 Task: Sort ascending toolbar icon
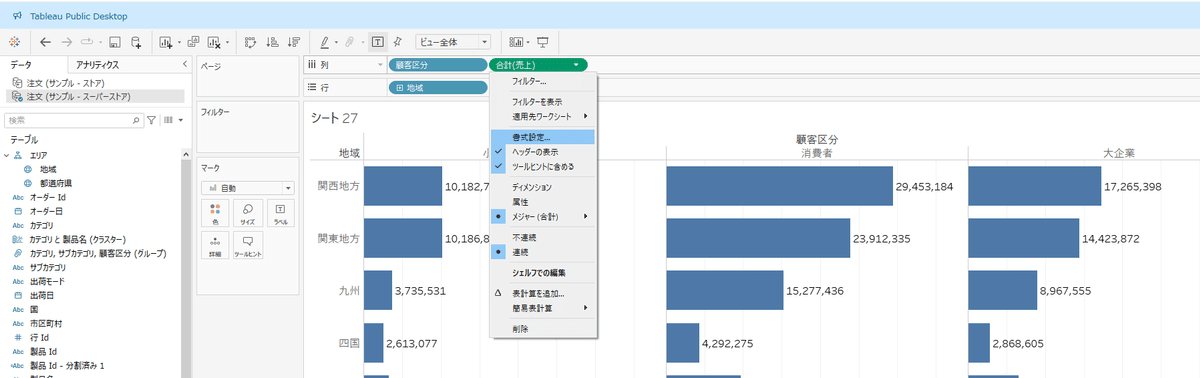tap(272, 42)
